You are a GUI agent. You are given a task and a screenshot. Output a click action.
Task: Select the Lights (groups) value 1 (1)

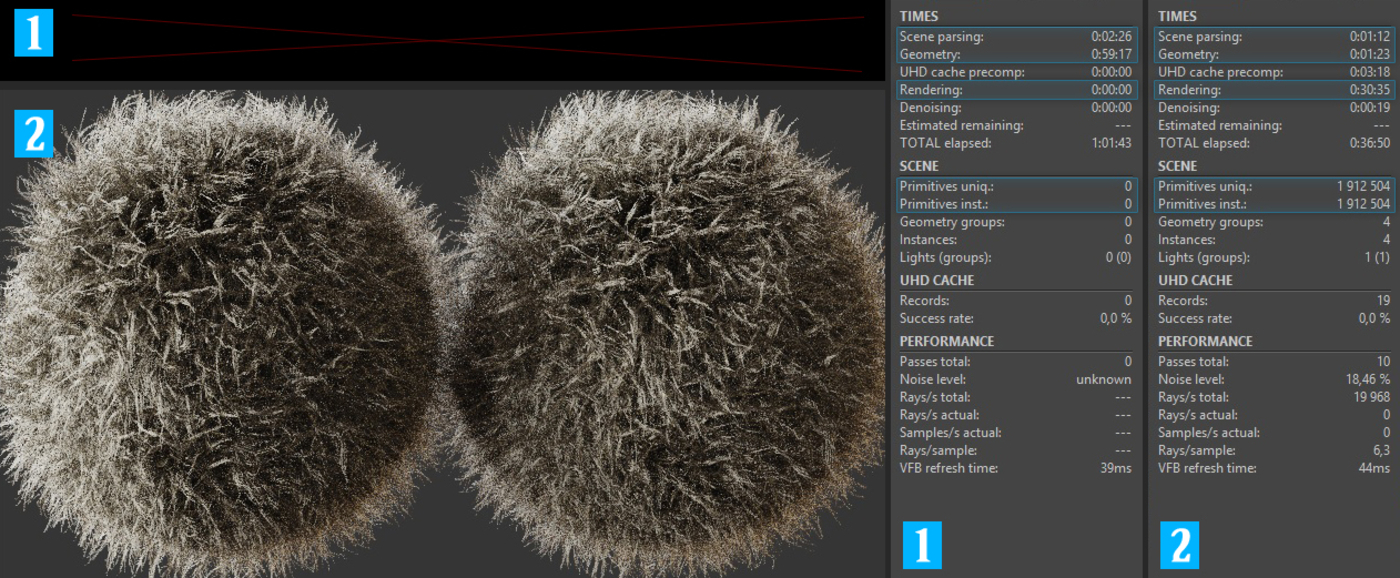(1377, 258)
